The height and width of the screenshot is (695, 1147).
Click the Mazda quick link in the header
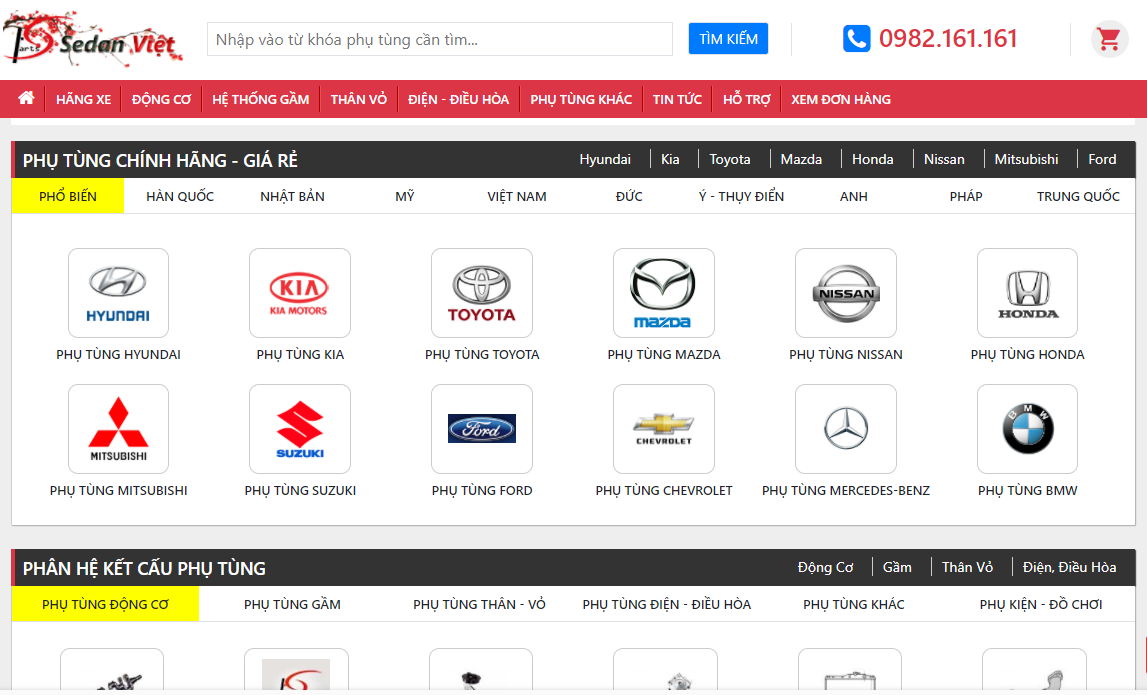(801, 159)
